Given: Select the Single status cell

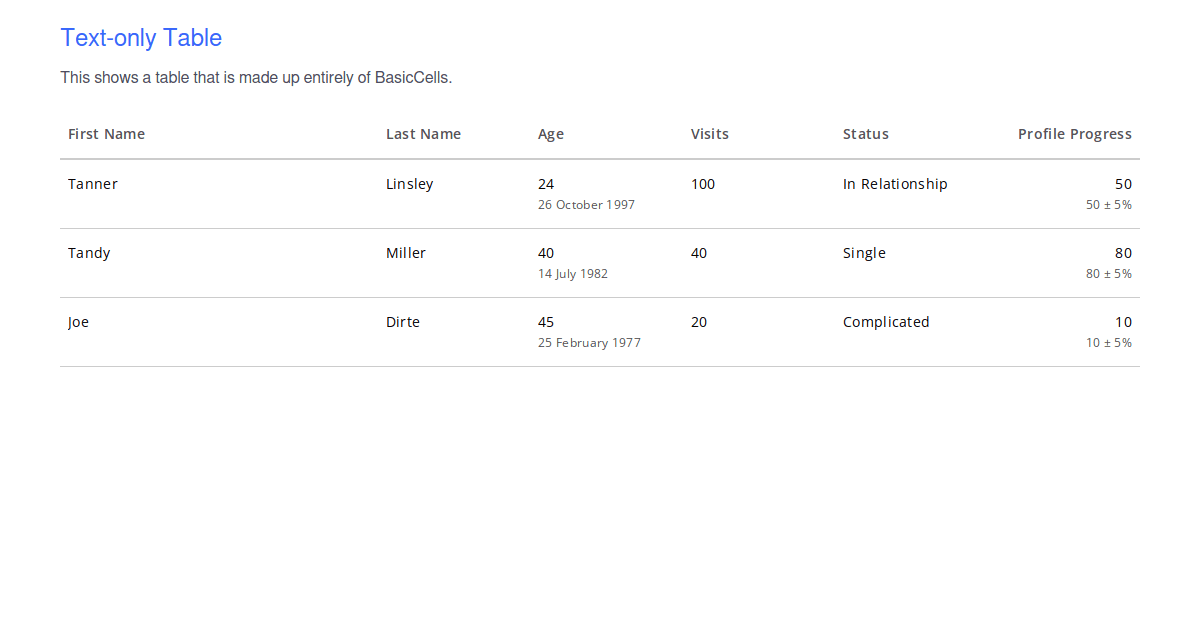Looking at the screenshot, I should [x=864, y=252].
